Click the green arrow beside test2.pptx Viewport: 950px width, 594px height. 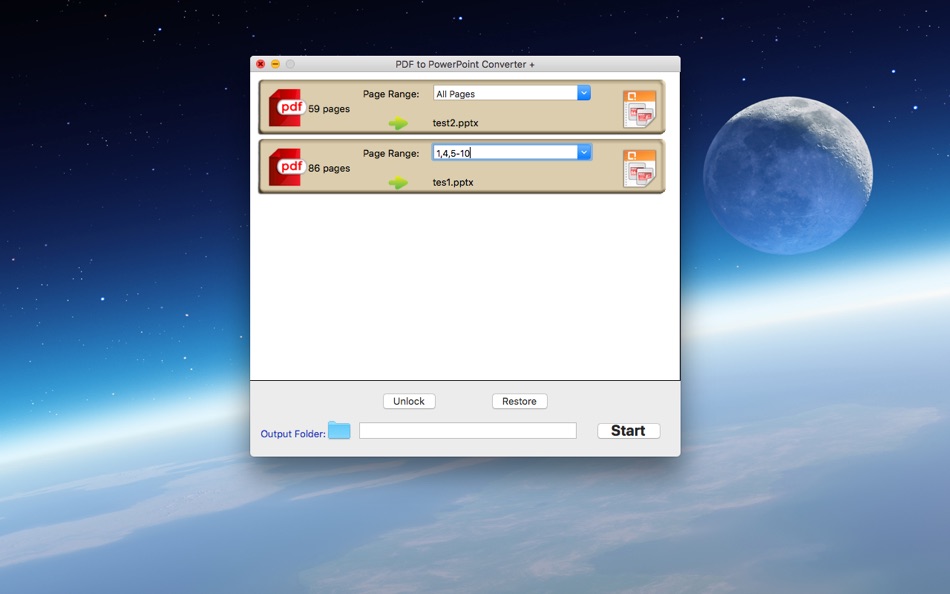pos(398,124)
